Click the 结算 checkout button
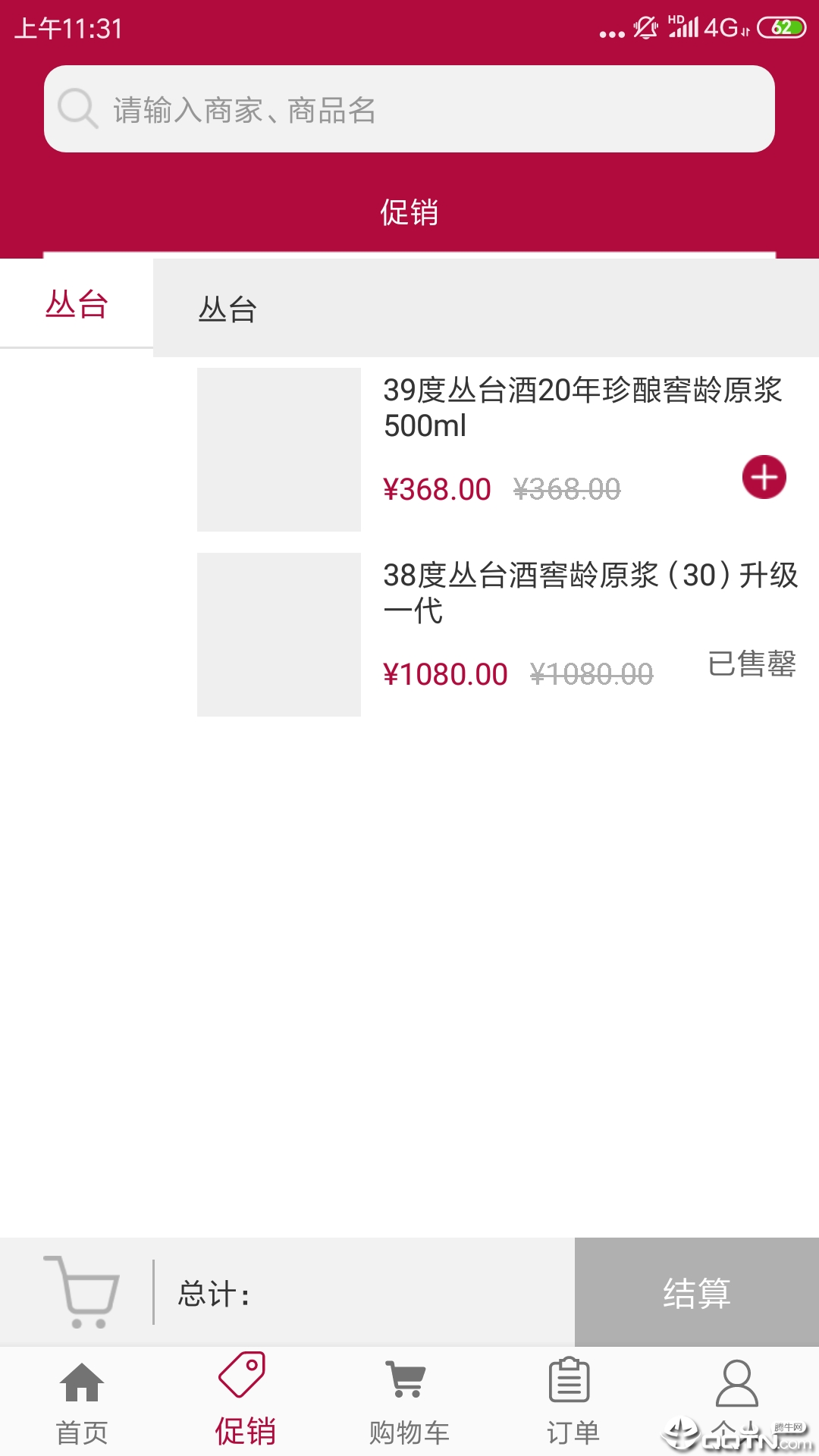The width and height of the screenshot is (819, 1456). (697, 1292)
